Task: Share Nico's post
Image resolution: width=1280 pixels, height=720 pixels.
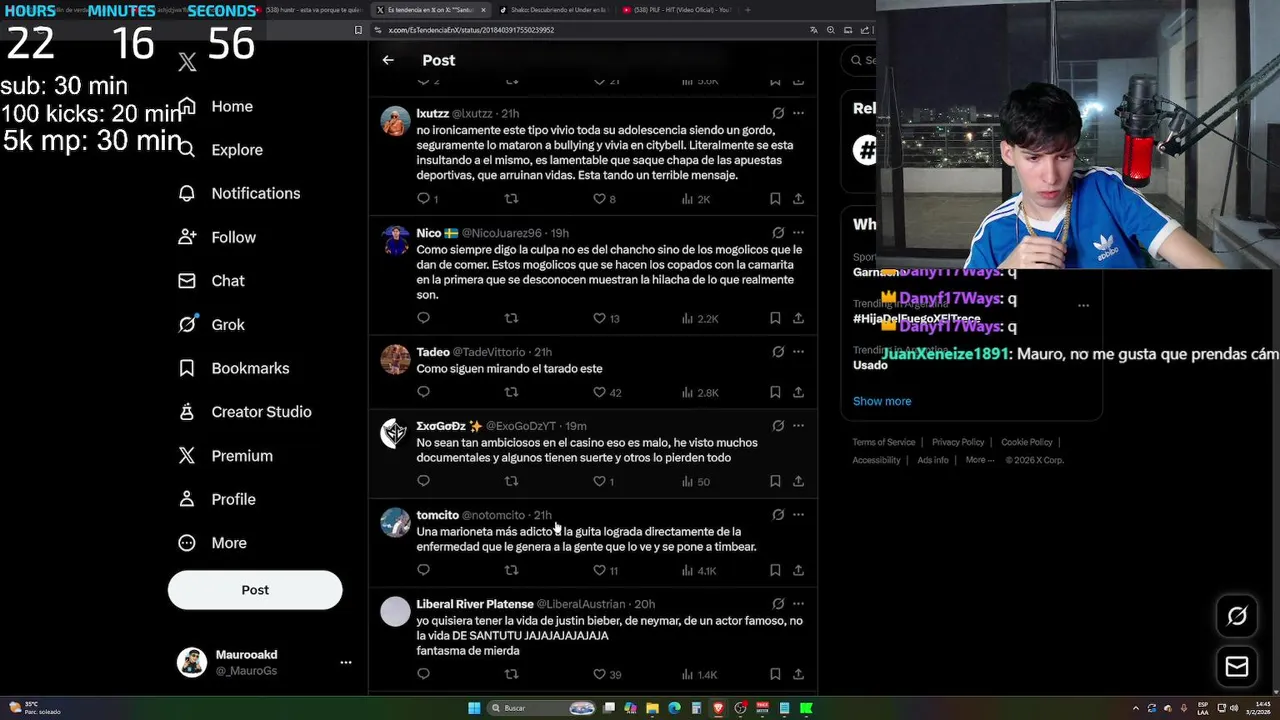Action: (x=798, y=318)
